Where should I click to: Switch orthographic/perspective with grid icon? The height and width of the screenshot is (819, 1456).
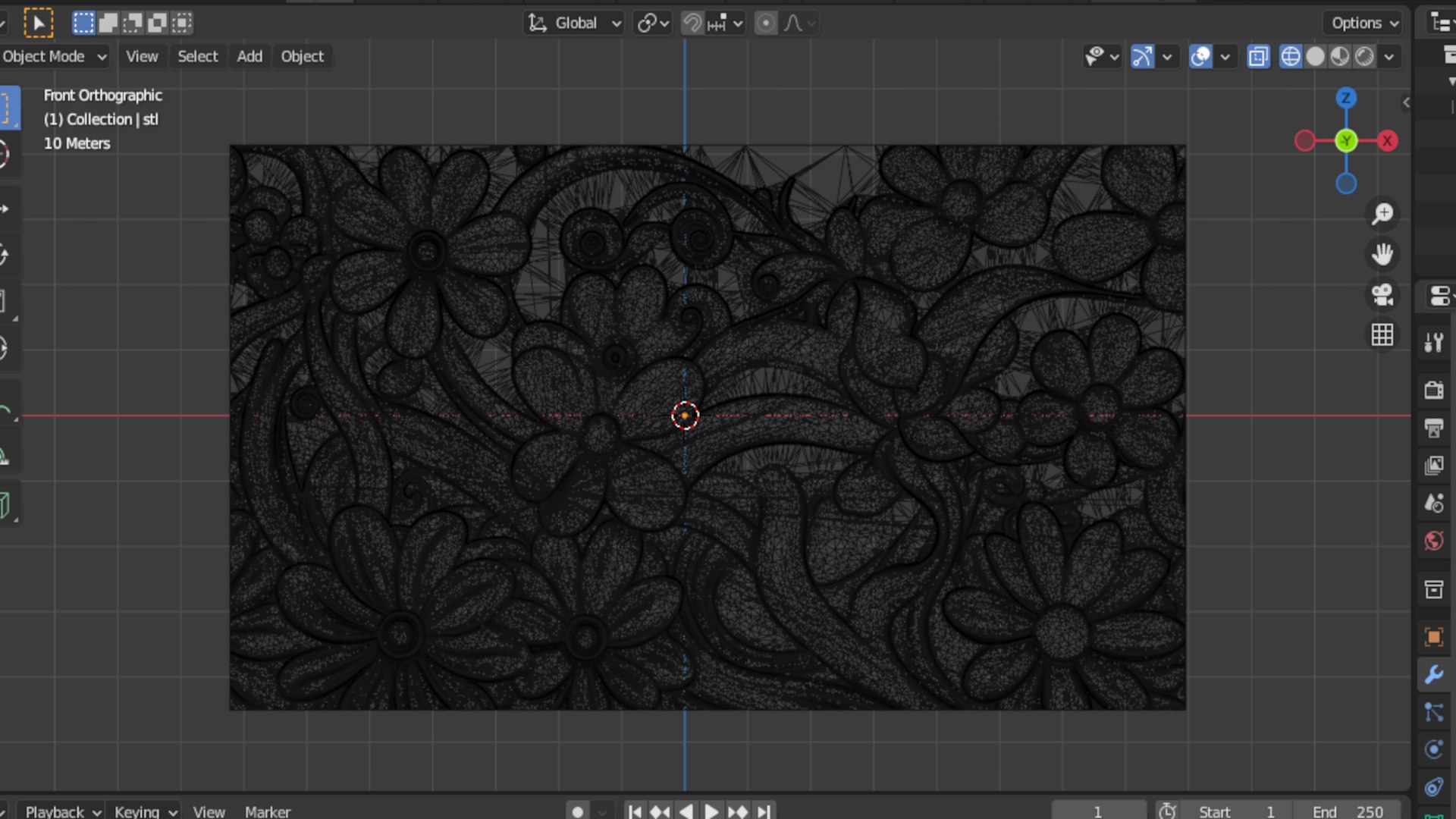point(1382,334)
